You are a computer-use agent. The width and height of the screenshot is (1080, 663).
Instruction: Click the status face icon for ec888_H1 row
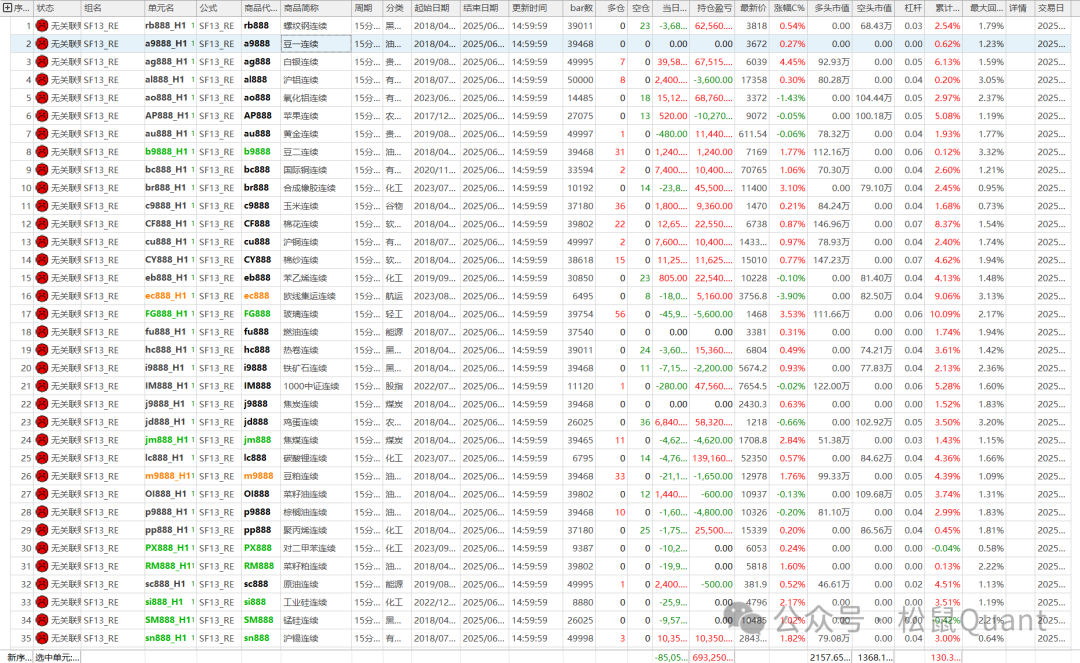42,296
